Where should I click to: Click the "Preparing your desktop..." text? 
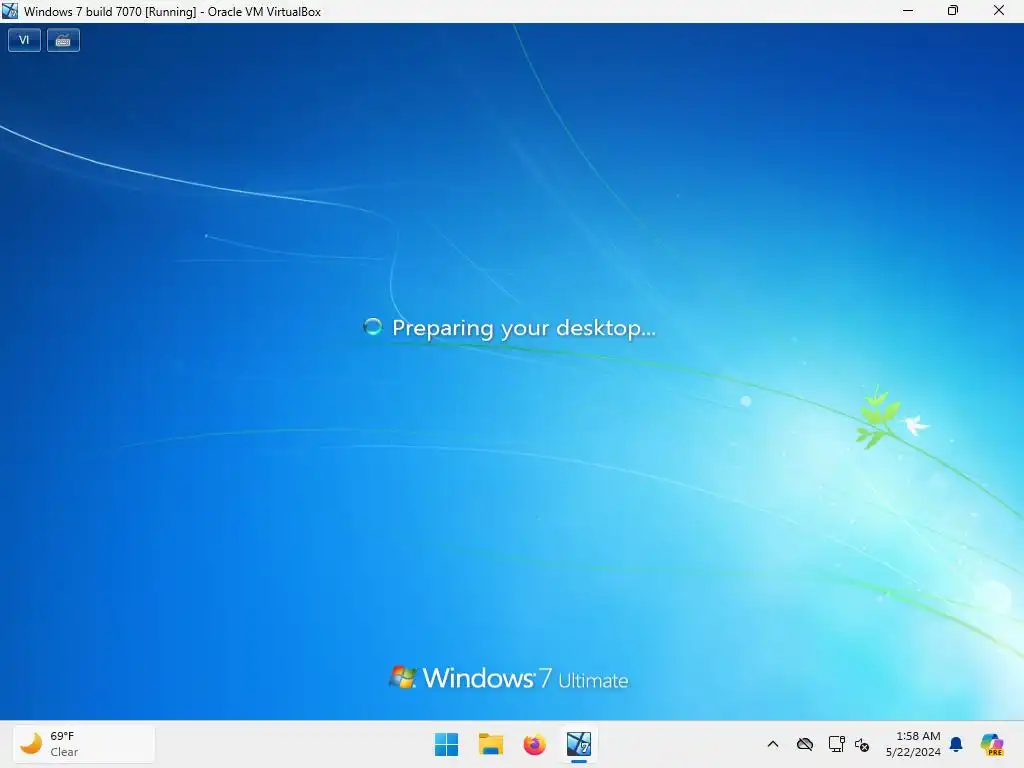pos(524,328)
